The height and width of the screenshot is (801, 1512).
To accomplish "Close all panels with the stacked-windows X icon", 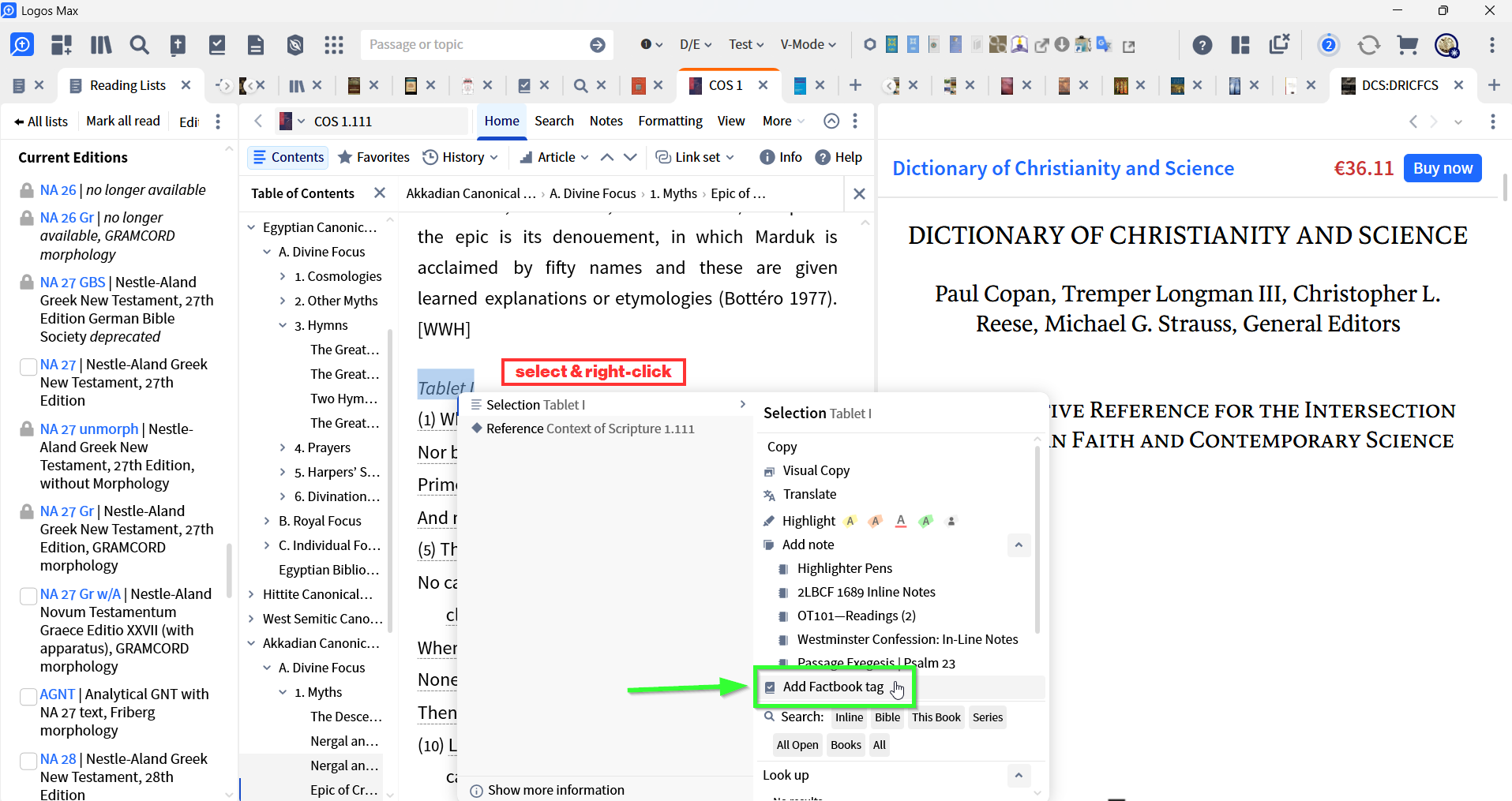I will pos(1279,43).
